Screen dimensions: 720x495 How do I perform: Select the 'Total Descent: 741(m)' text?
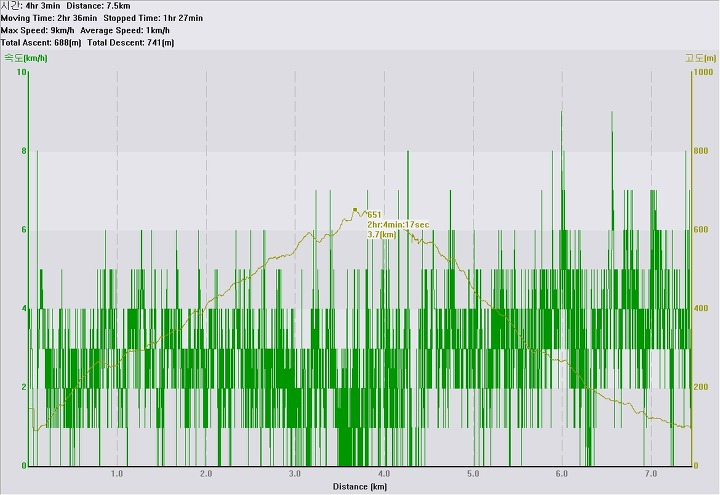131,43
